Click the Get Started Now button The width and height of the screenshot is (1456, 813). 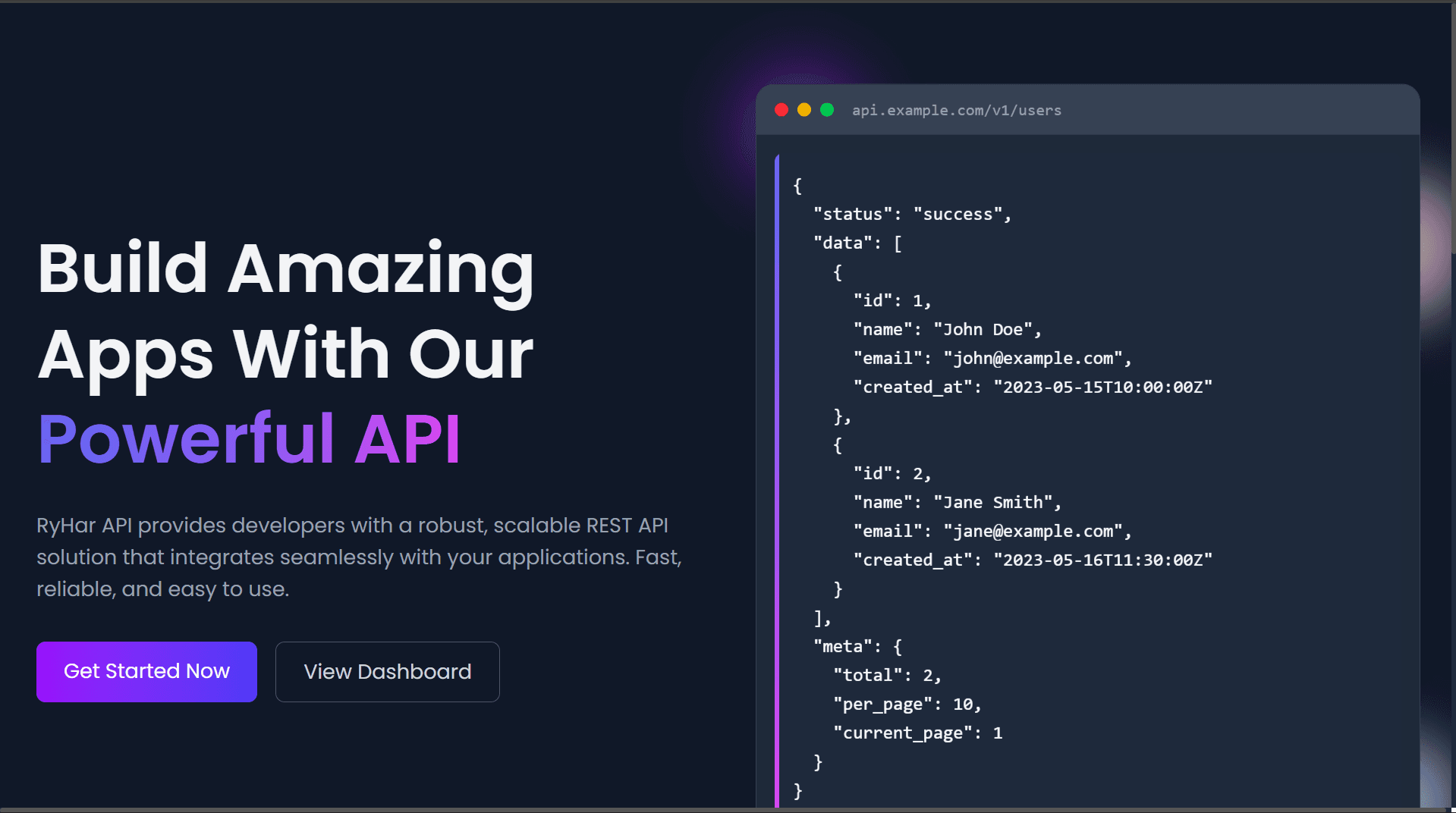(x=146, y=671)
